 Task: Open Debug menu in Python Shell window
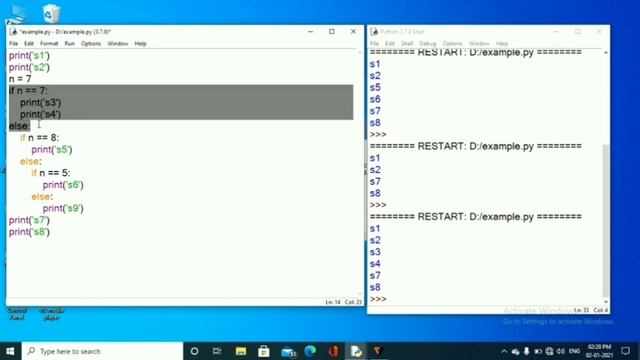[x=427, y=43]
